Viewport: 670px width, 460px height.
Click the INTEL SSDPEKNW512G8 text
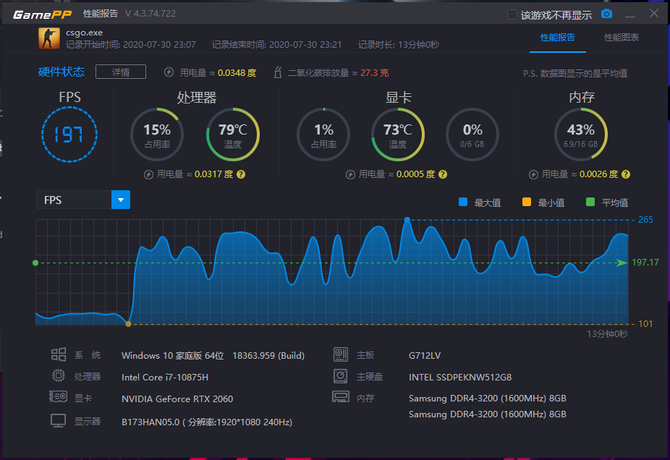(460, 377)
